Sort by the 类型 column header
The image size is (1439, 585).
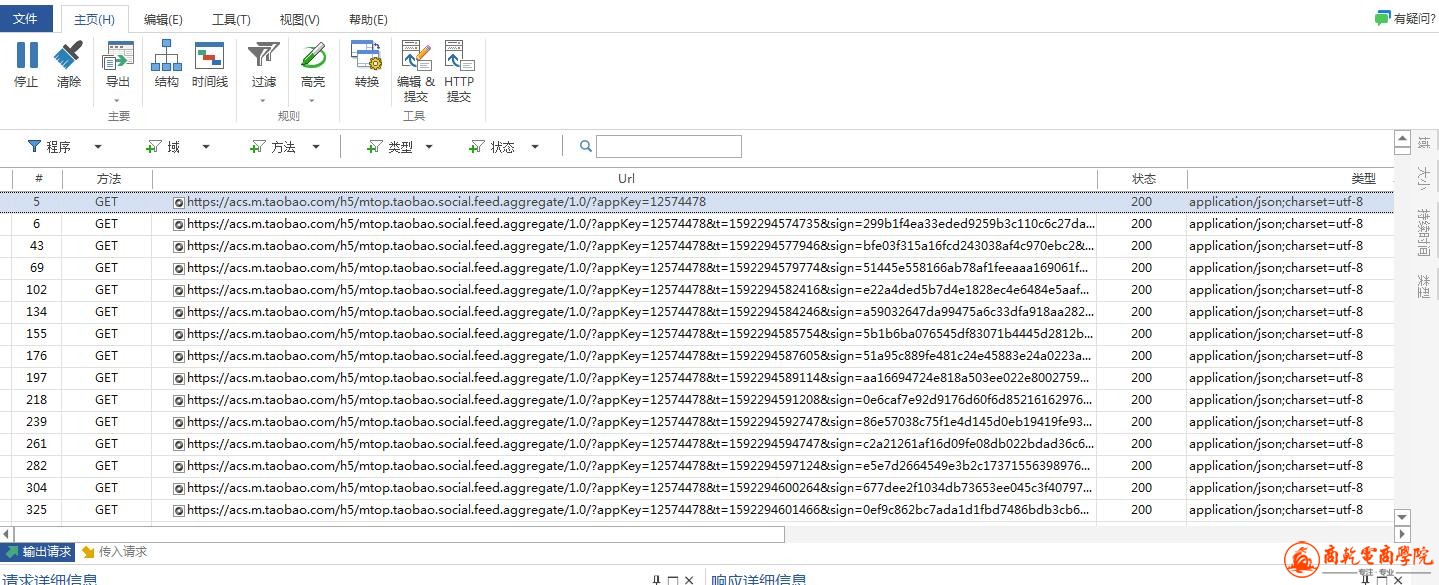click(1290, 178)
